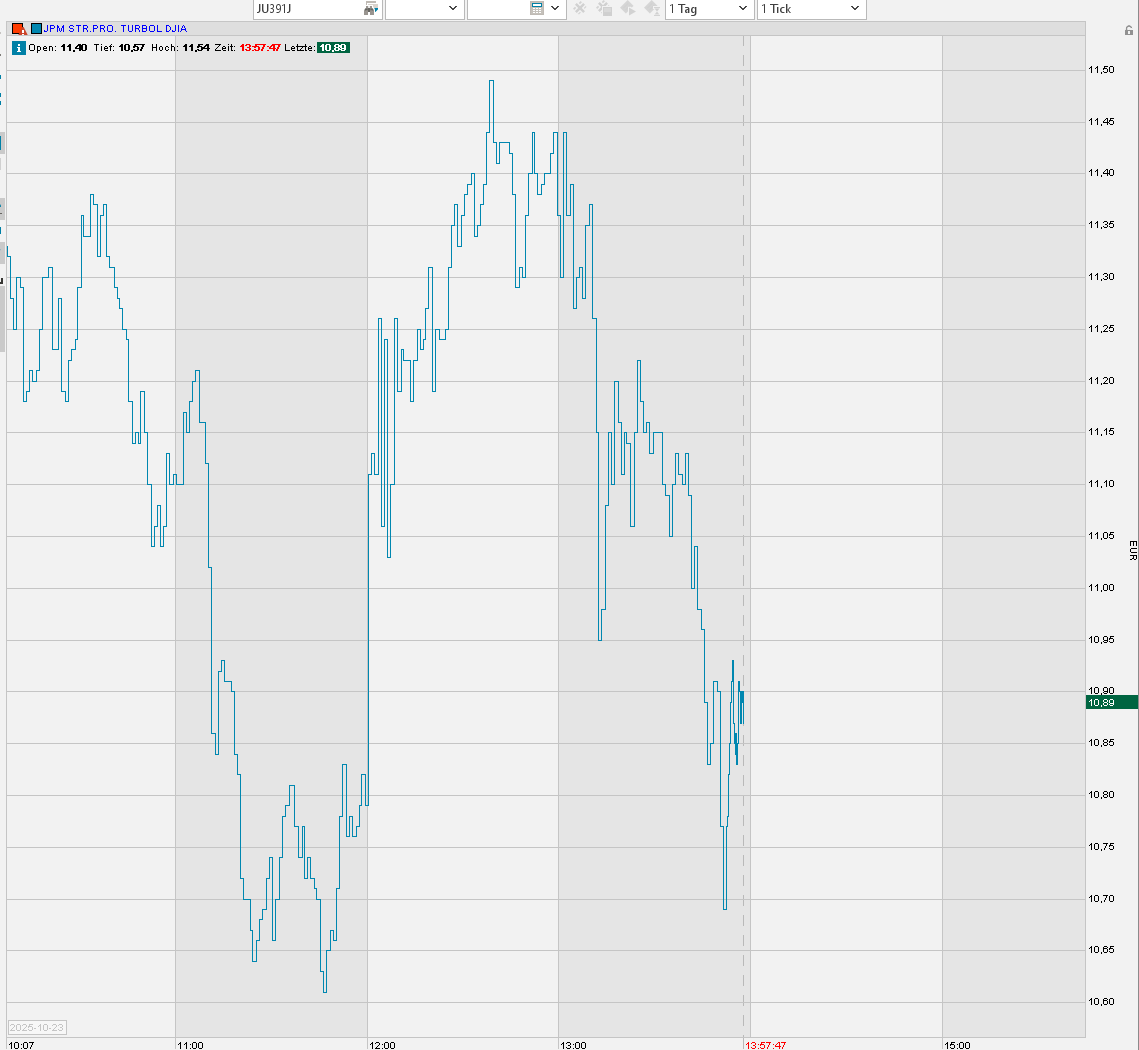This screenshot has width=1139, height=1050.
Task: Expand the 1 Tag time range dropdown
Action: [709, 9]
